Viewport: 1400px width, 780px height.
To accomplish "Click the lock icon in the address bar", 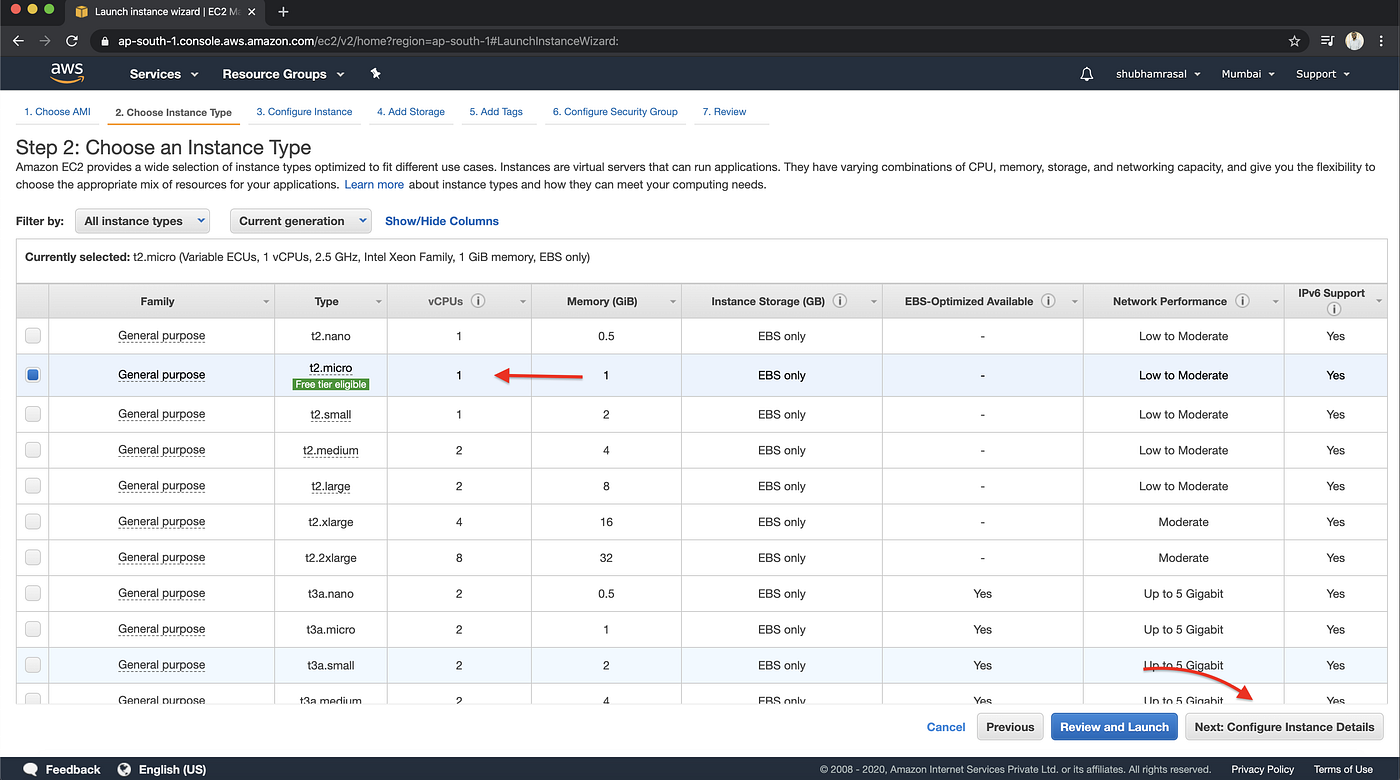I will [104, 42].
